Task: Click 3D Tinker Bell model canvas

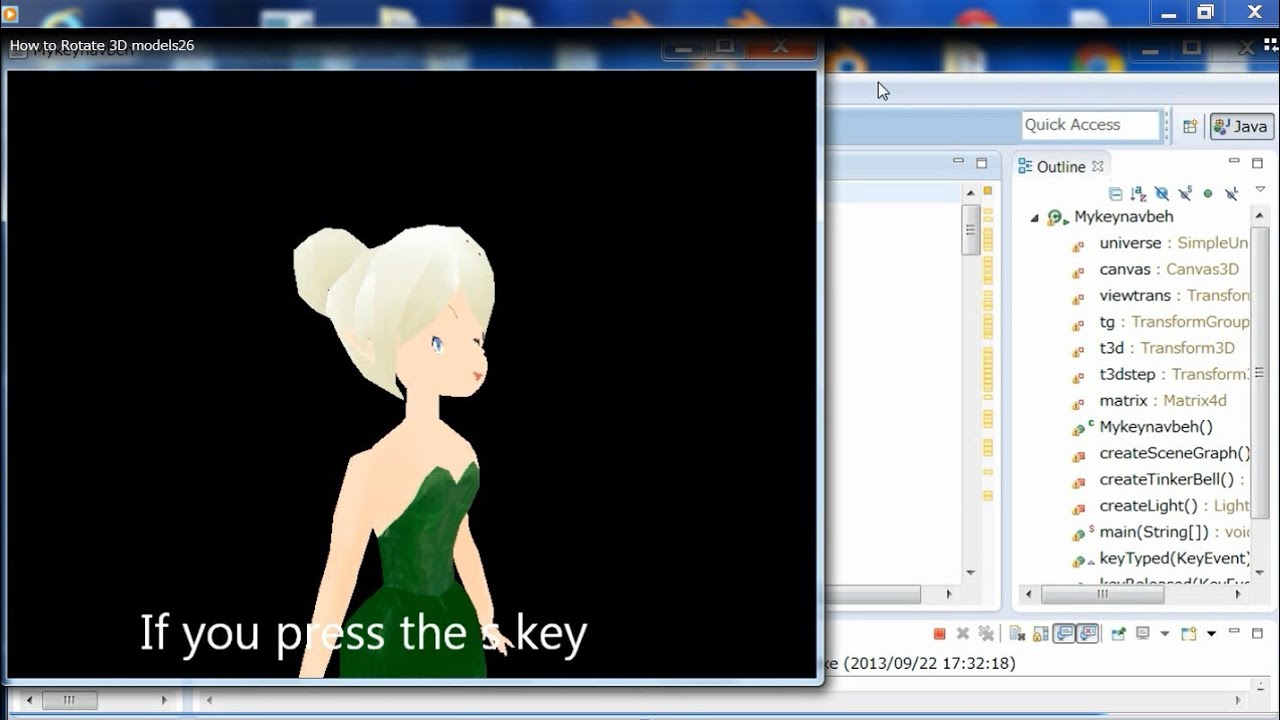Action: tap(412, 374)
